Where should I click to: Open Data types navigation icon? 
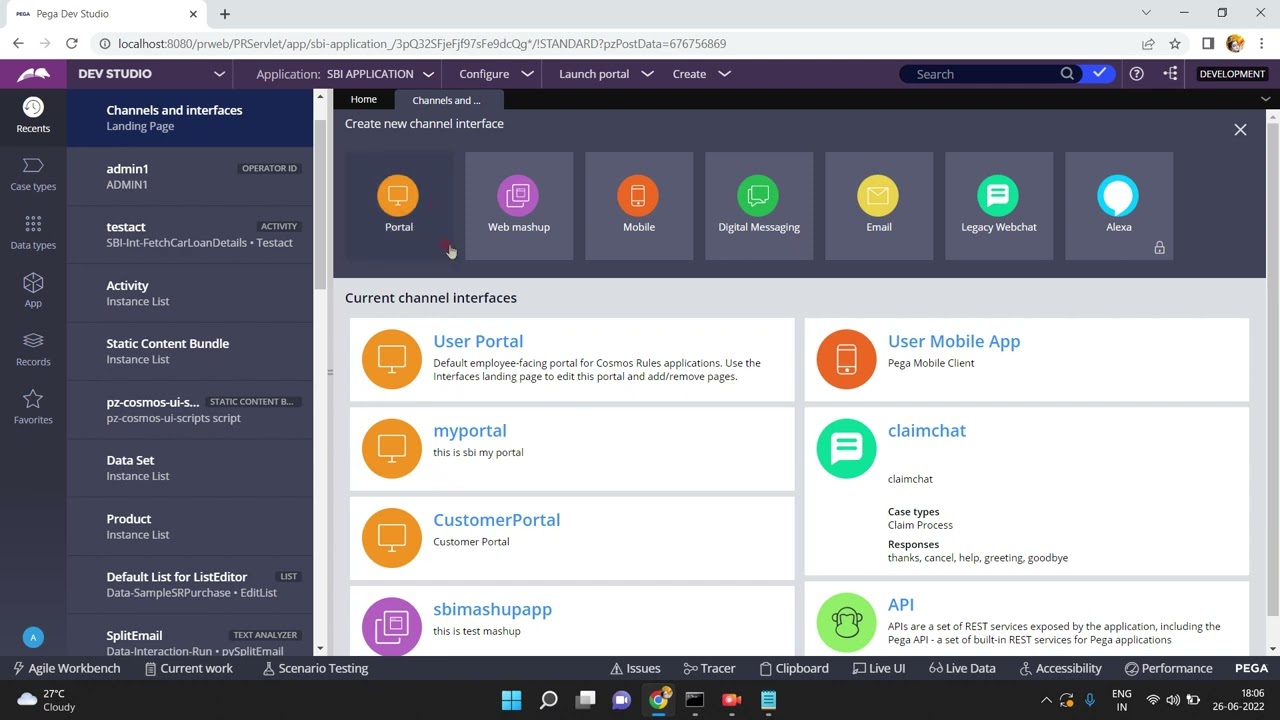33,232
